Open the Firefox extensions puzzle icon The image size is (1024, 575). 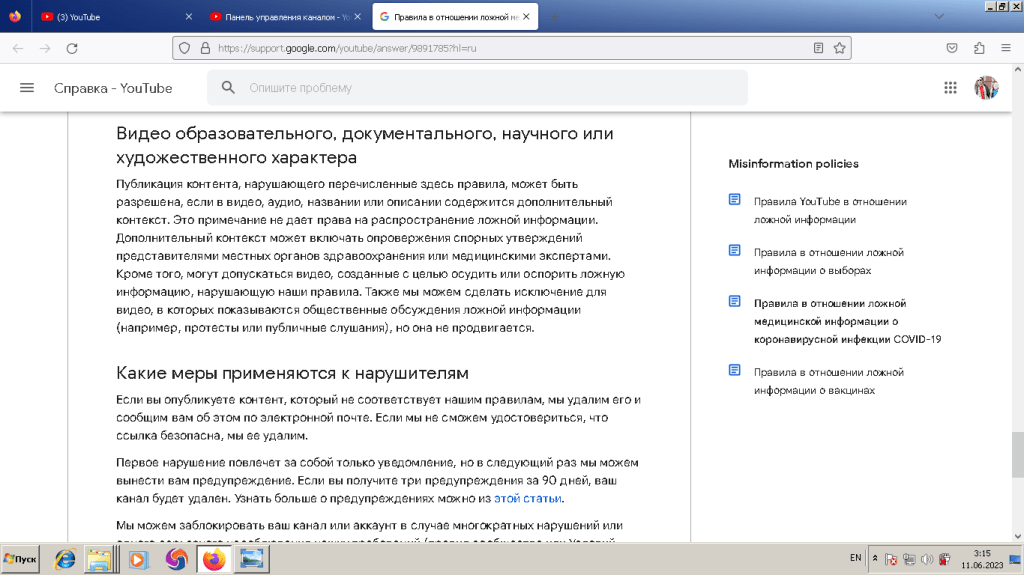click(x=979, y=48)
